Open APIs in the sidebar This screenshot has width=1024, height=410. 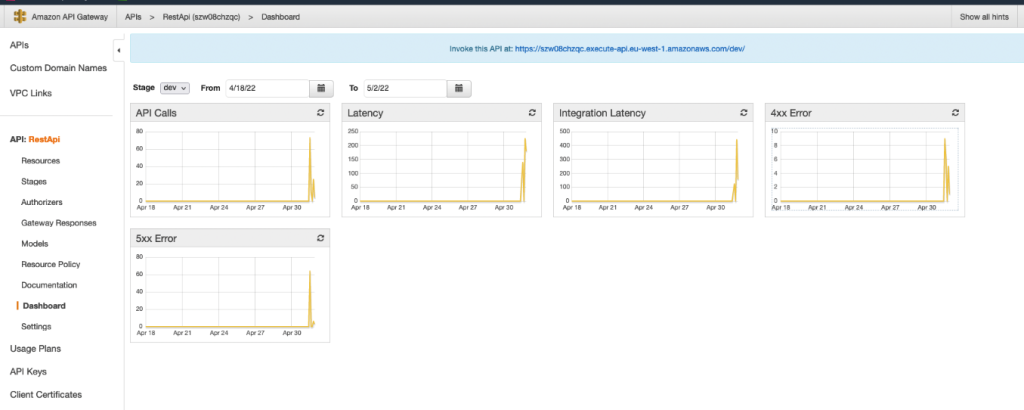[x=20, y=45]
